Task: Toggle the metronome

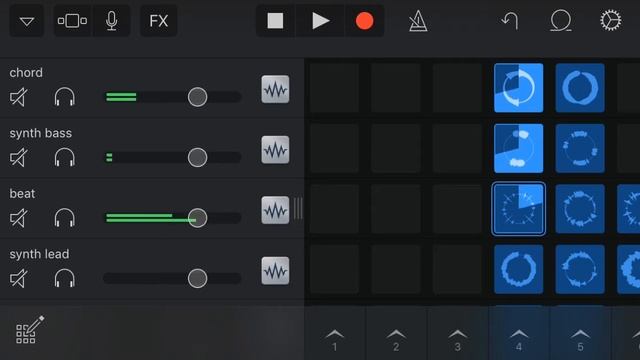Action: coord(418,21)
